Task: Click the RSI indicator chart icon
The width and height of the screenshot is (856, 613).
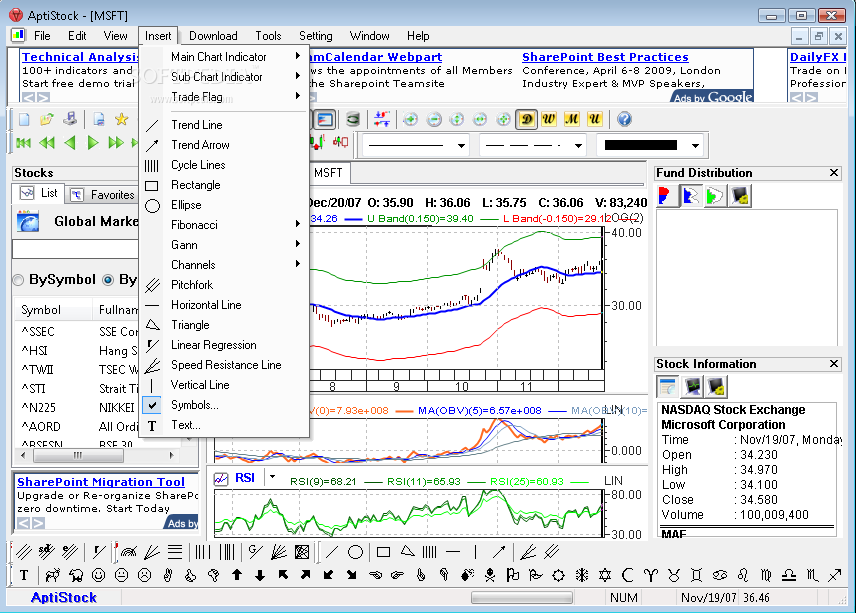Action: pyautogui.click(x=221, y=479)
